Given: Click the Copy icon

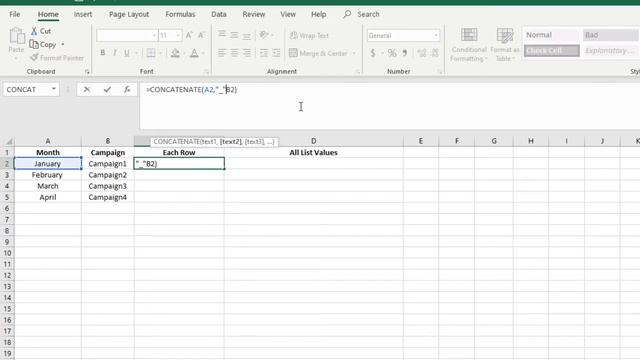Looking at the screenshot, I should tap(34, 44).
